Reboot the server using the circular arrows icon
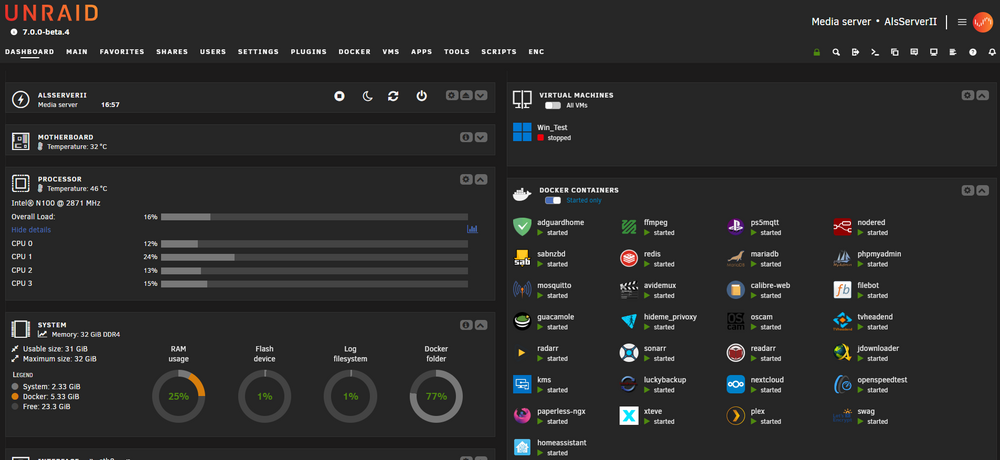 [393, 96]
